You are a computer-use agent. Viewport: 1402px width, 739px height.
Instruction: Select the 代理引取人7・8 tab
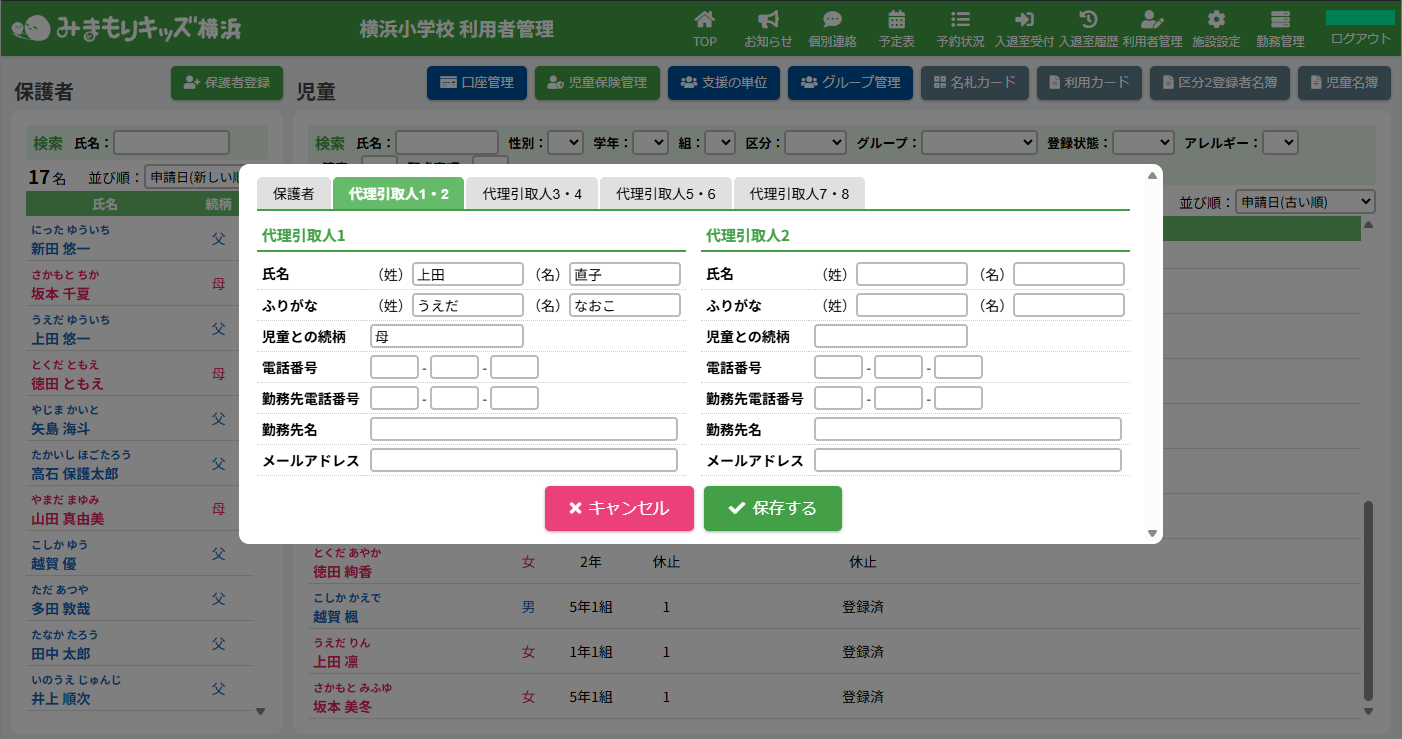click(x=799, y=193)
